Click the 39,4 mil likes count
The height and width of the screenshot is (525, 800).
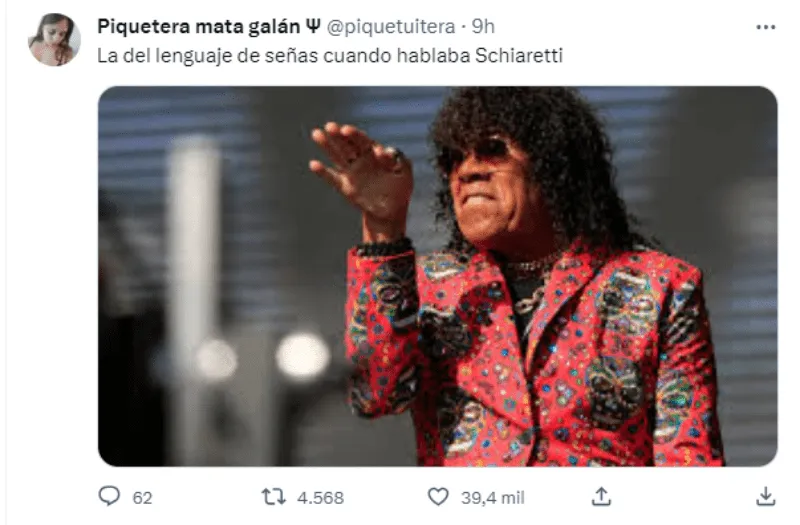492,497
